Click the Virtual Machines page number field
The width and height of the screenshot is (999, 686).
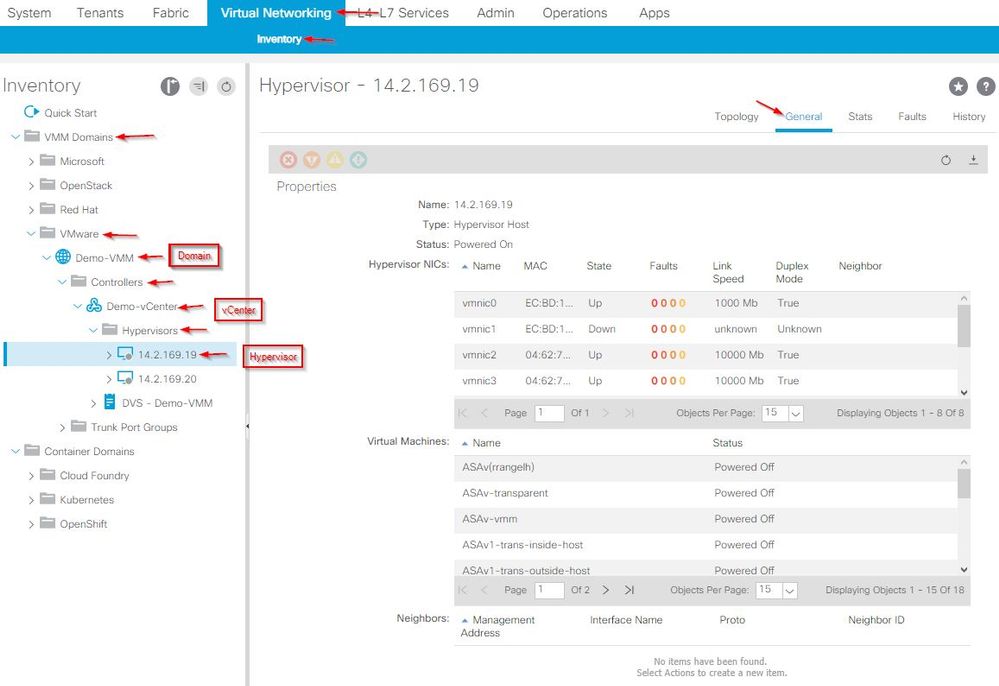[x=549, y=590]
